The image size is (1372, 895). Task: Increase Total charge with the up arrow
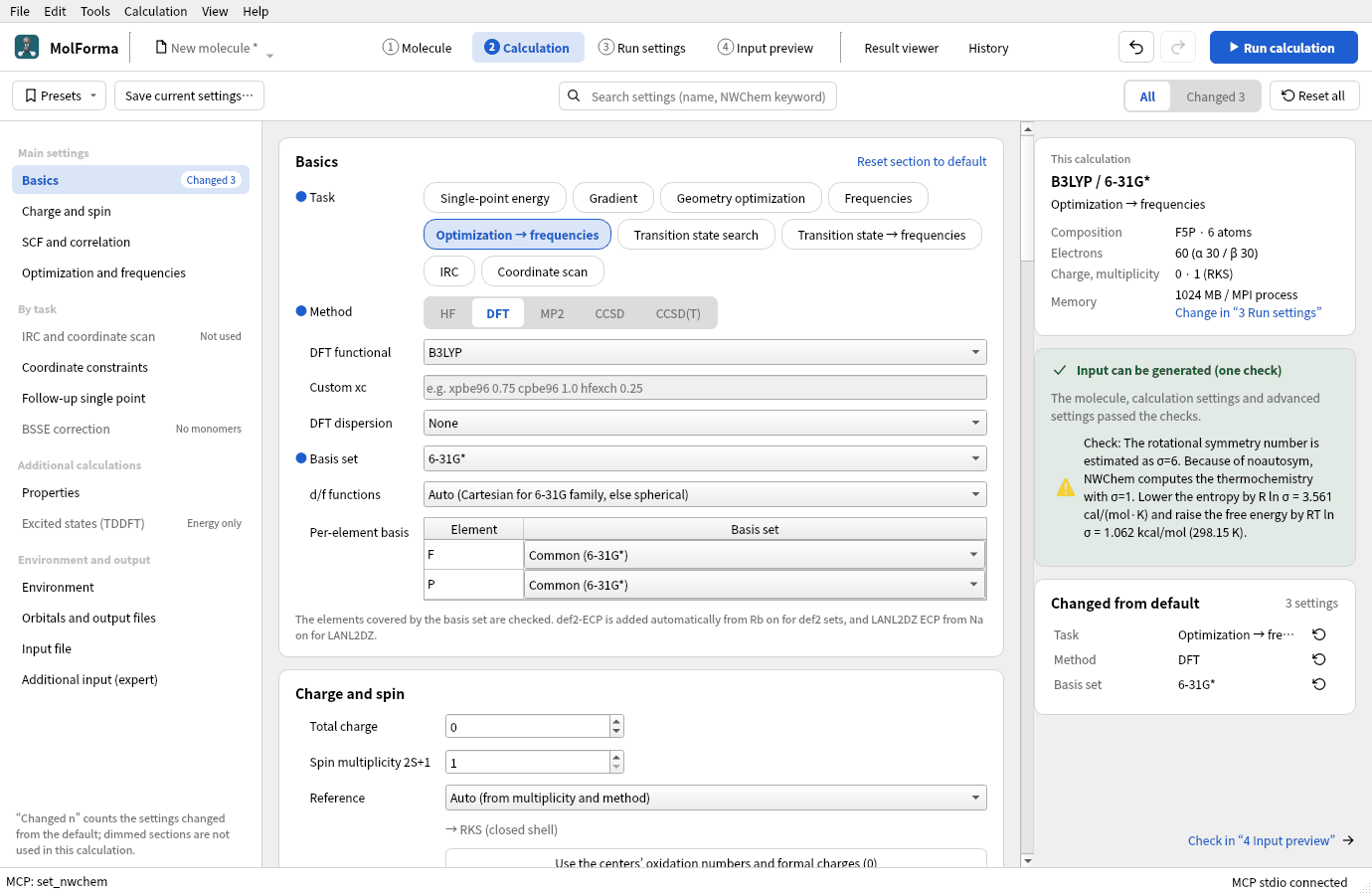[616, 721]
